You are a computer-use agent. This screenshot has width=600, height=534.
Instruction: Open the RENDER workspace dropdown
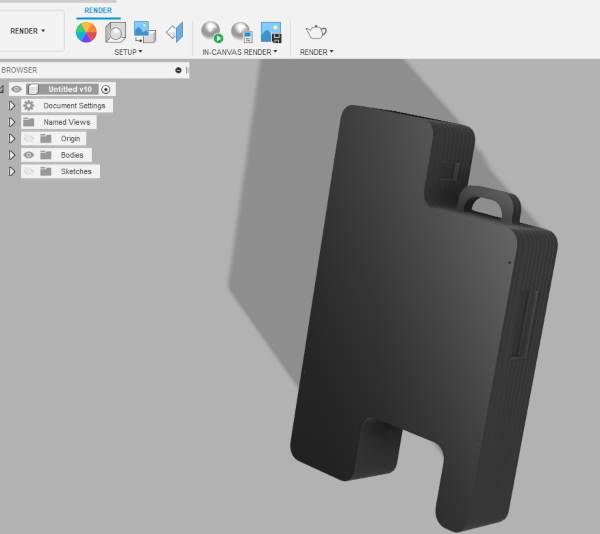pos(28,31)
